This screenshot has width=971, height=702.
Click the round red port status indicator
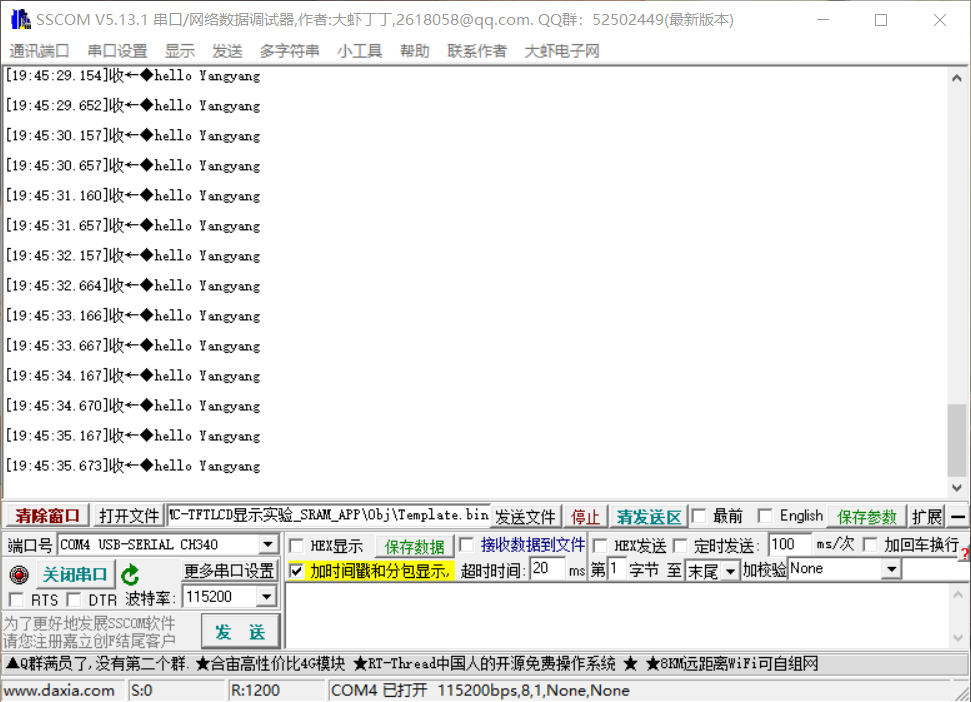(x=18, y=573)
